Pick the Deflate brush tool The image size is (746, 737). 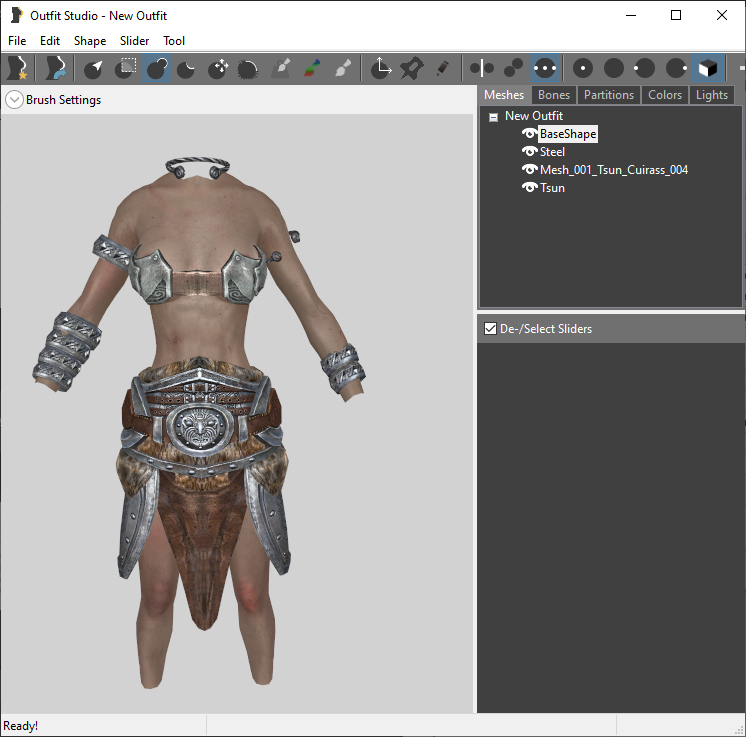(x=186, y=68)
